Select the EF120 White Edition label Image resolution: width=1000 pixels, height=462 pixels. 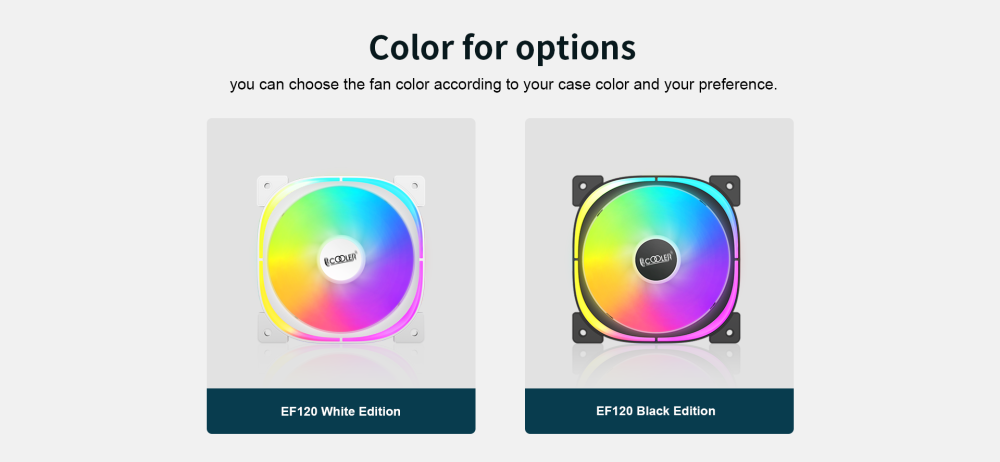pos(341,411)
